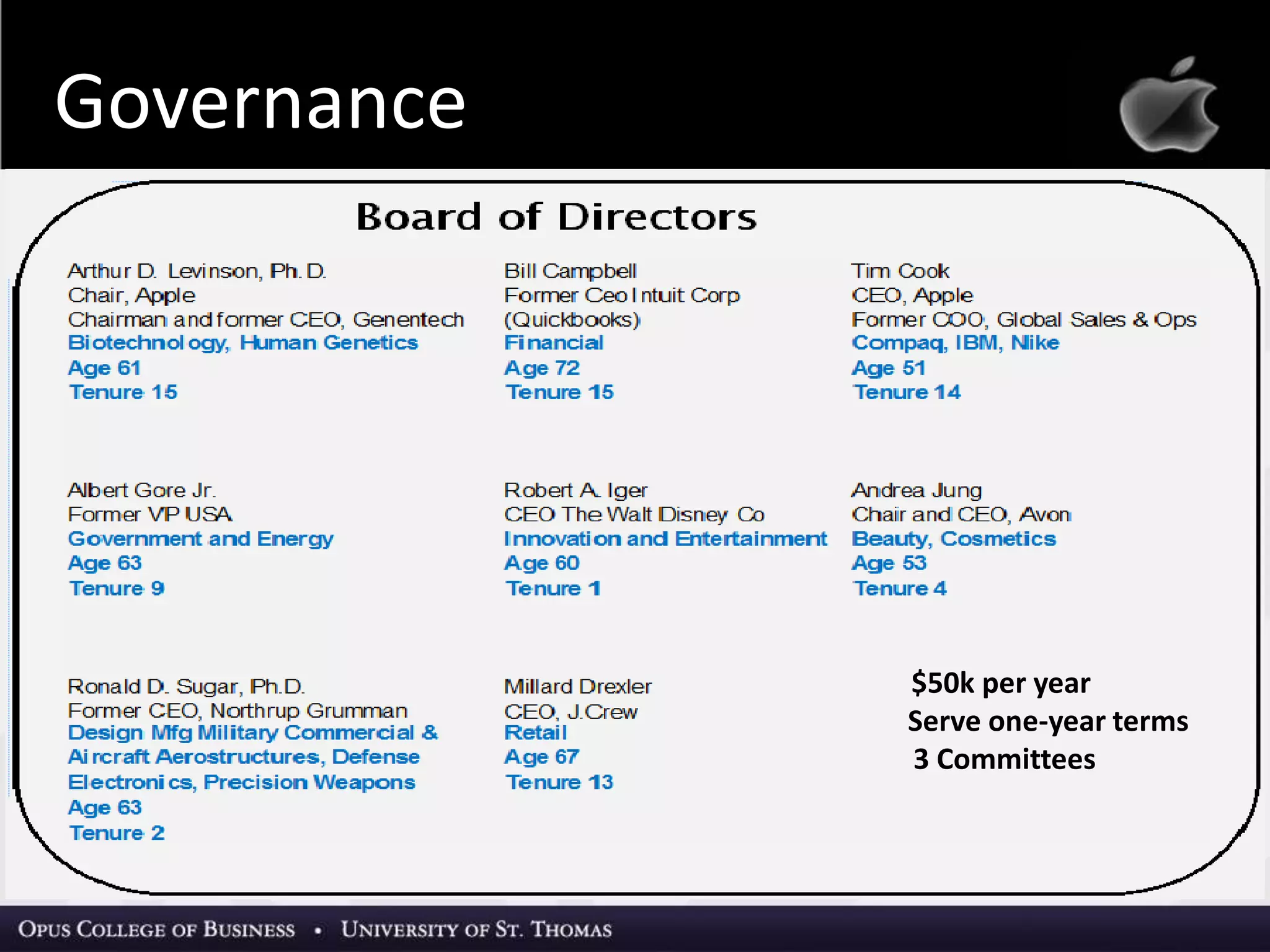Click Age 63 under Ronald Sugar
Image resolution: width=1270 pixels, height=952 pixels.
tap(105, 808)
